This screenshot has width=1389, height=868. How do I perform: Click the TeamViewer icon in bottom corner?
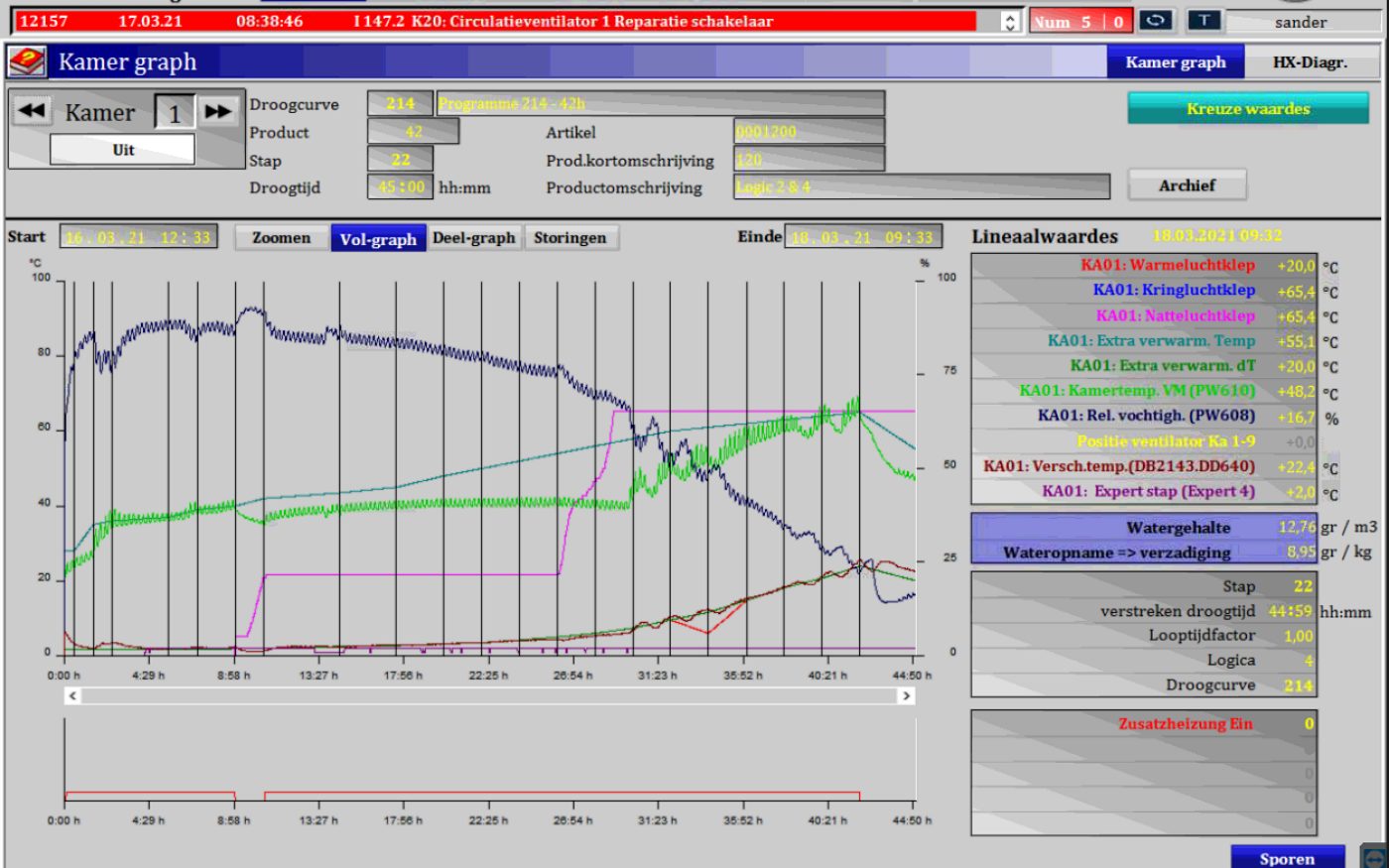pyautogui.click(x=1375, y=857)
